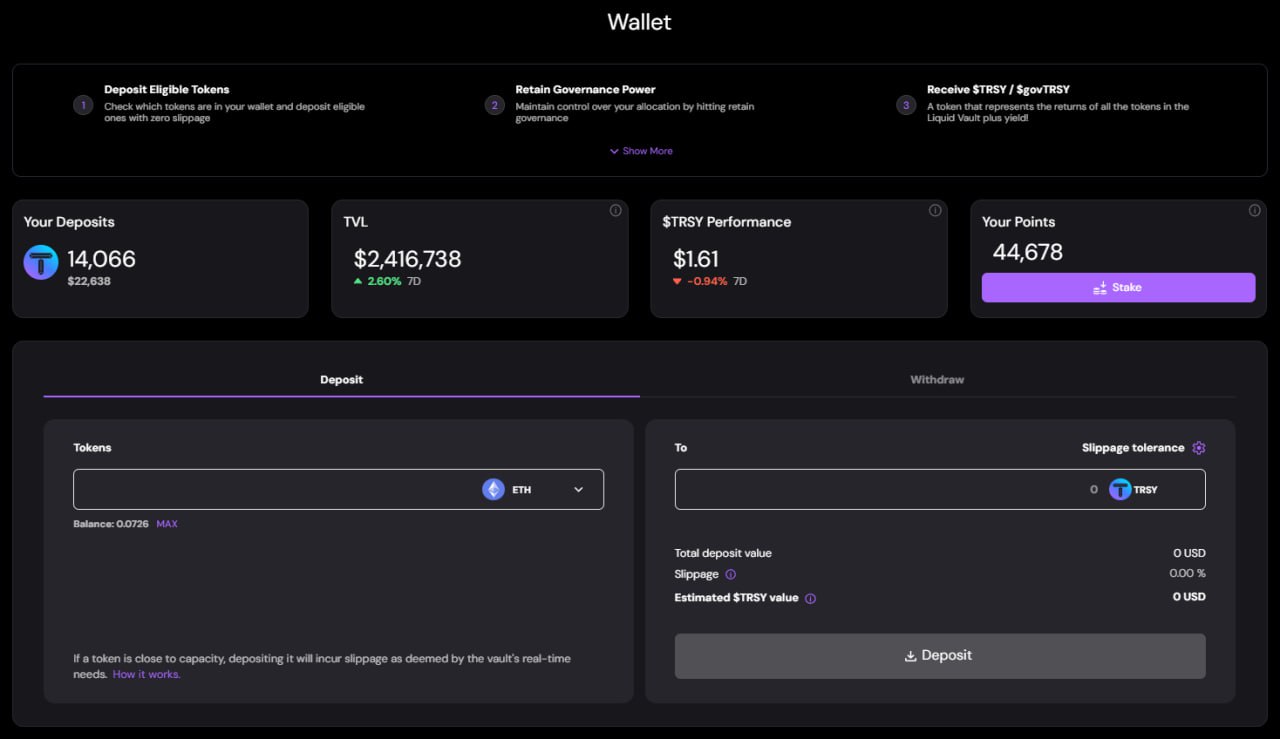Open the ETH token dropdown chevron
Screen dimensions: 1280x739
click(x=578, y=489)
